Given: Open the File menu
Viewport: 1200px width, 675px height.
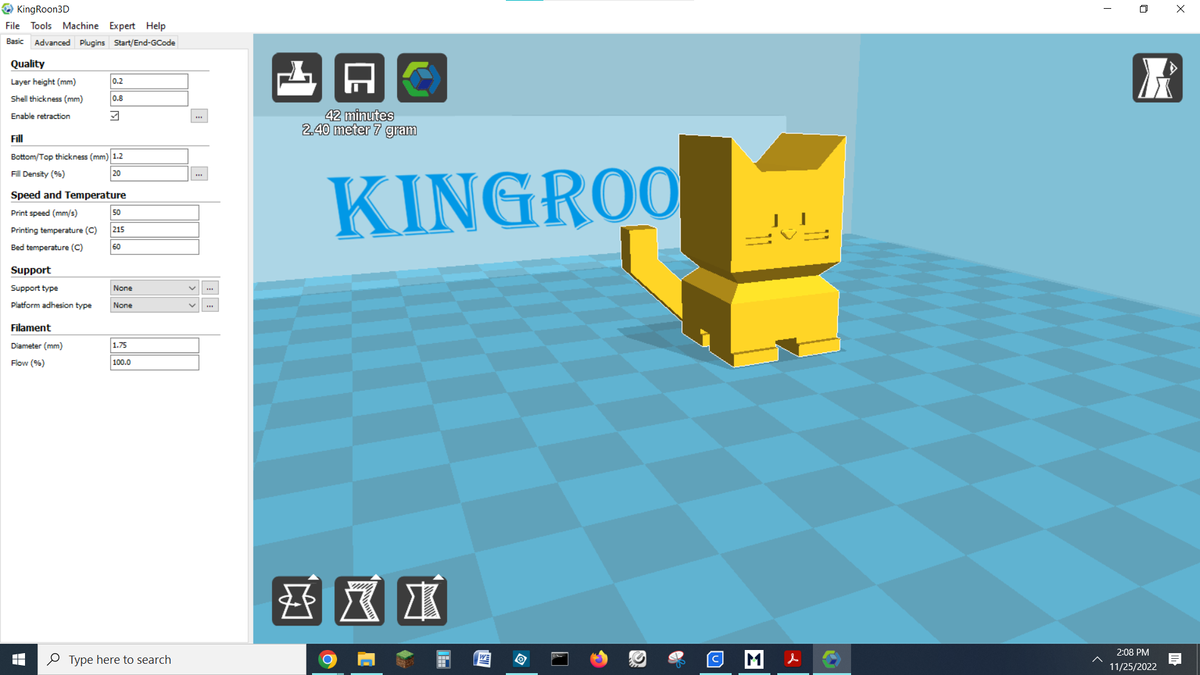Looking at the screenshot, I should (x=13, y=25).
